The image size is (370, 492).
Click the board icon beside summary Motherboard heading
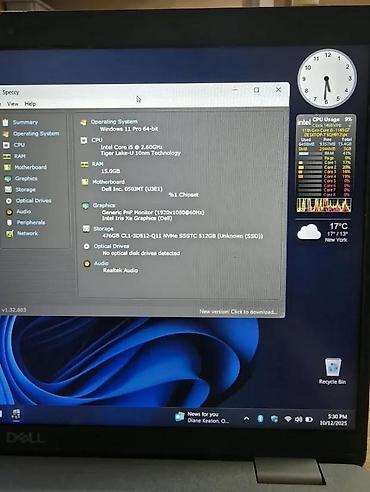point(85,182)
